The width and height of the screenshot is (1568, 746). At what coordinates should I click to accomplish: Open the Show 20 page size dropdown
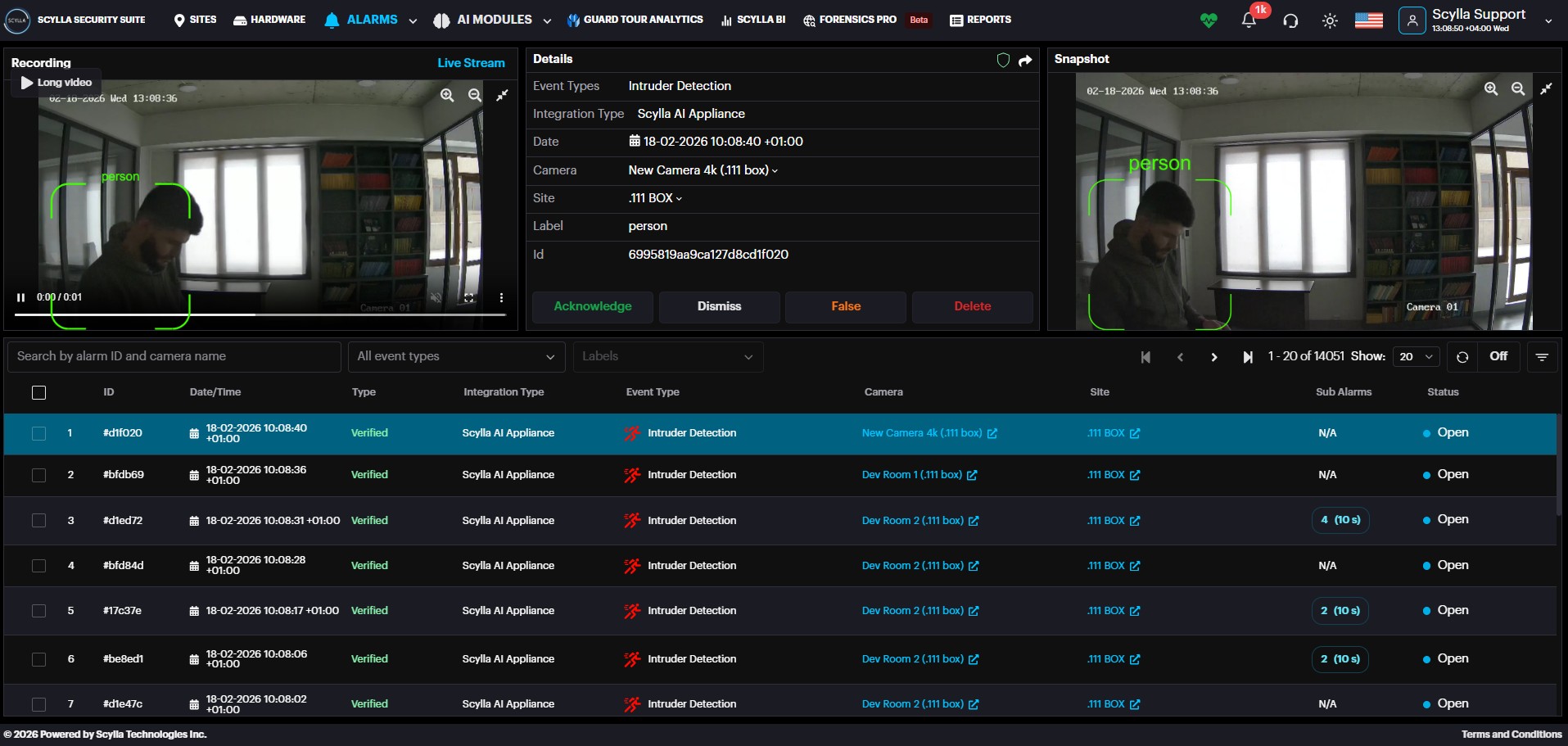1416,356
